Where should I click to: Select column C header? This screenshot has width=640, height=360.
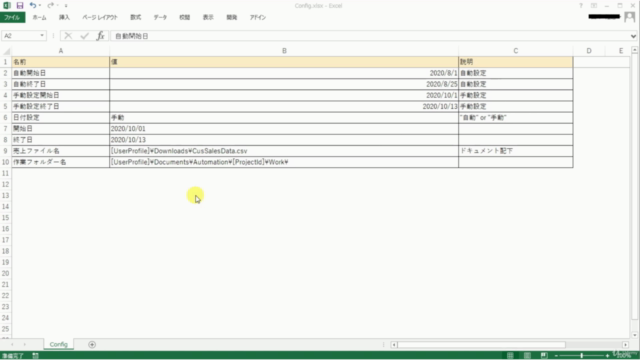516,51
